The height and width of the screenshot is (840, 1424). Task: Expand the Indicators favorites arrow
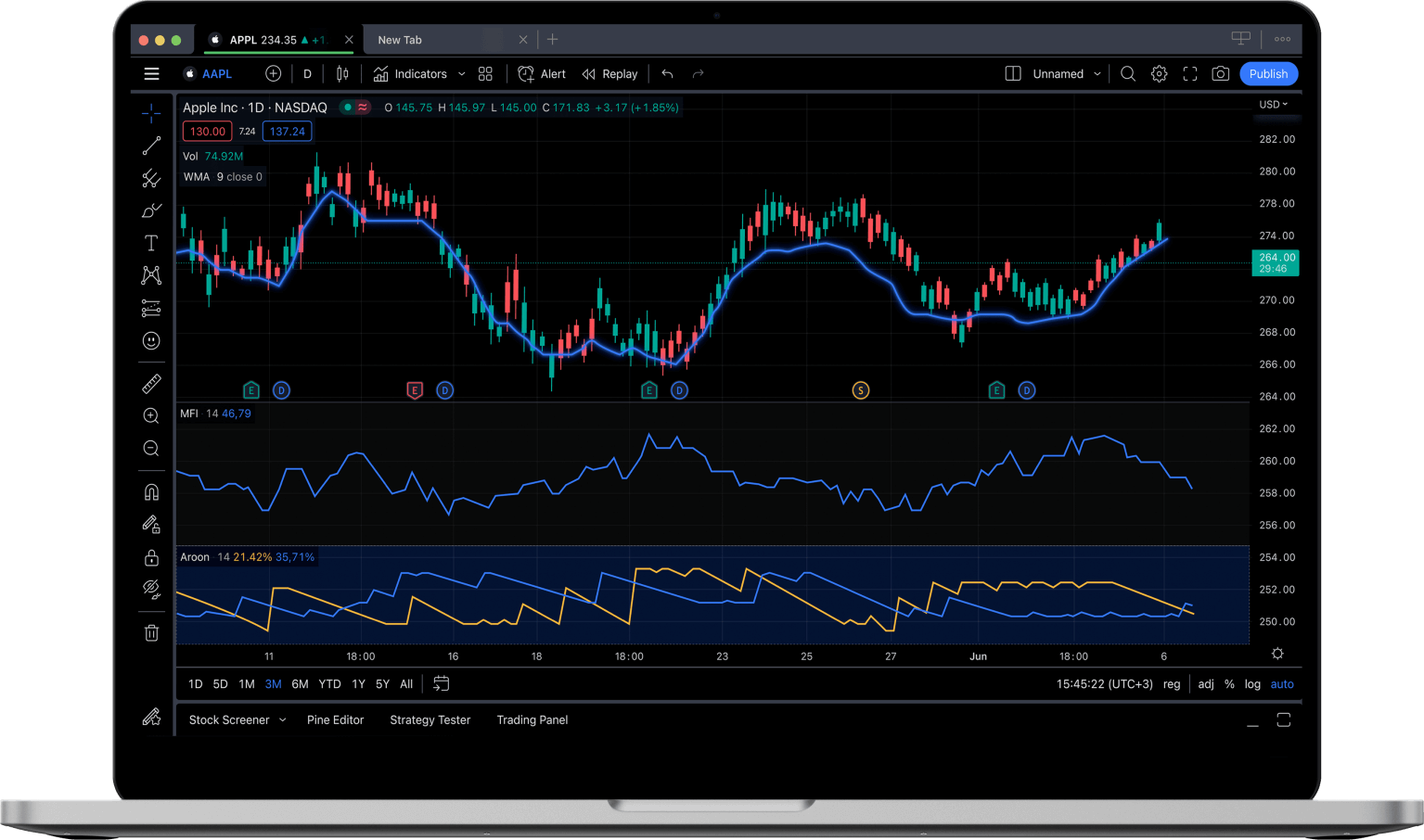pos(461,74)
